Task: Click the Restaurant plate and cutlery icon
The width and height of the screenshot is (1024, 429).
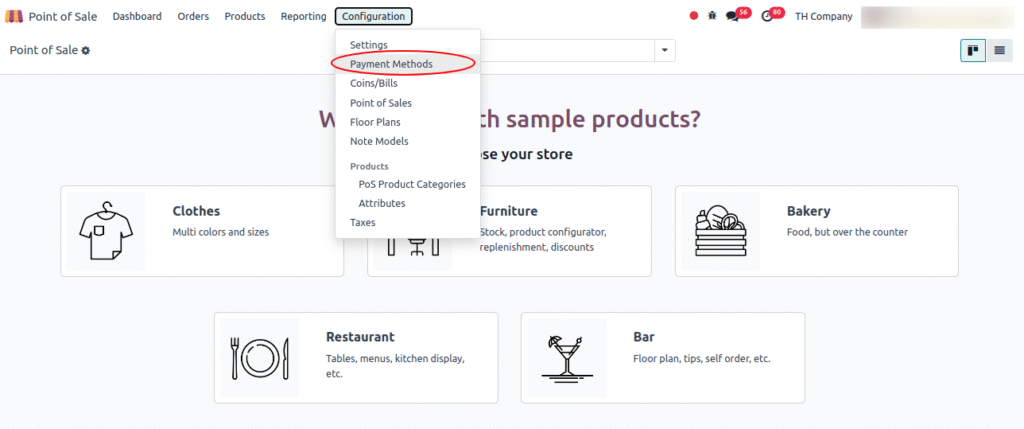Action: [x=259, y=357]
